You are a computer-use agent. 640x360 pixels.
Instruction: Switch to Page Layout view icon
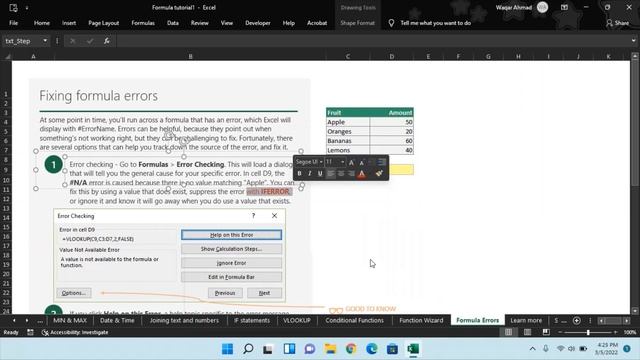click(527, 332)
